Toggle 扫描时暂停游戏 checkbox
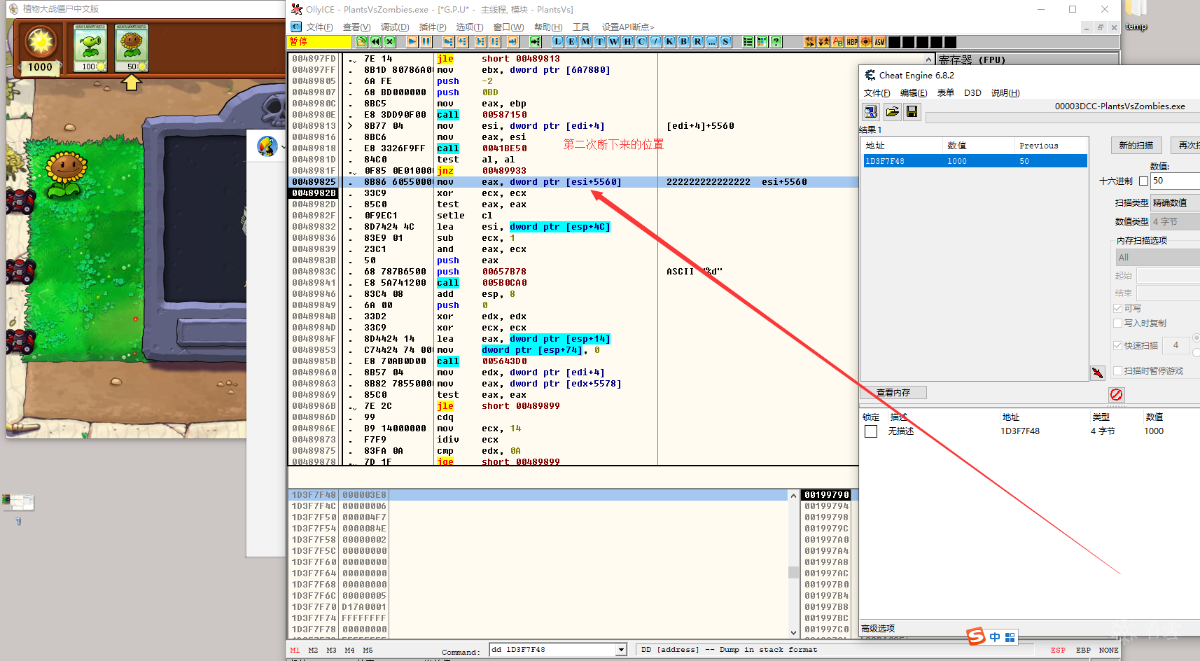The width and height of the screenshot is (1200, 661). coord(1118,371)
